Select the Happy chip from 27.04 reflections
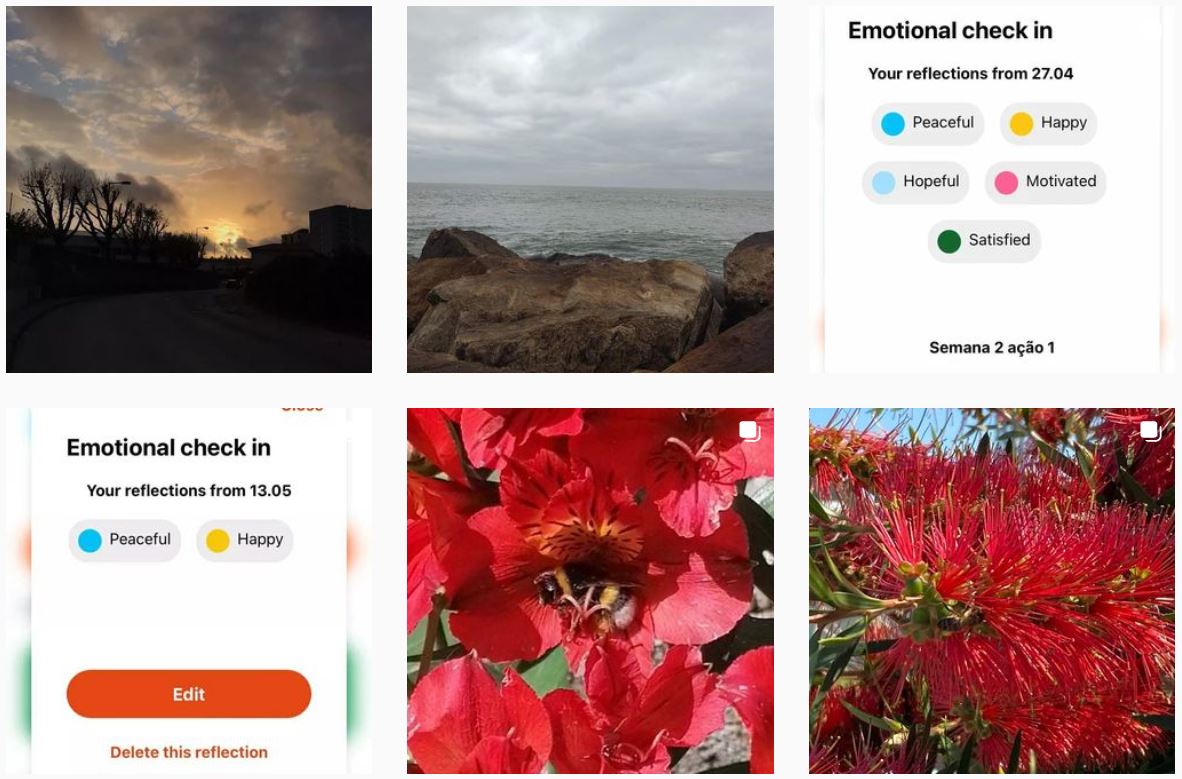 point(1048,123)
